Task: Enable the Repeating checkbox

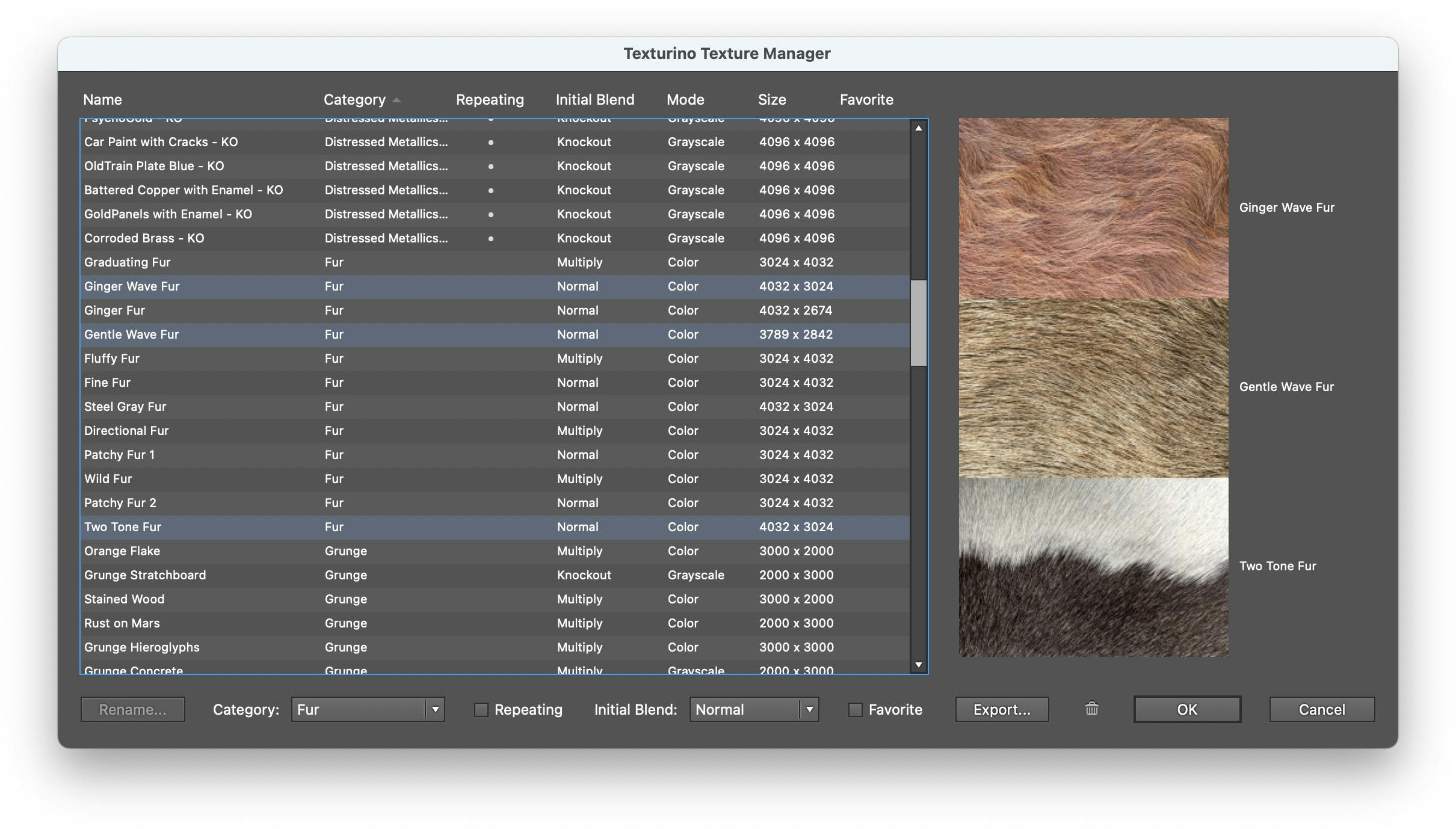Action: [x=481, y=710]
